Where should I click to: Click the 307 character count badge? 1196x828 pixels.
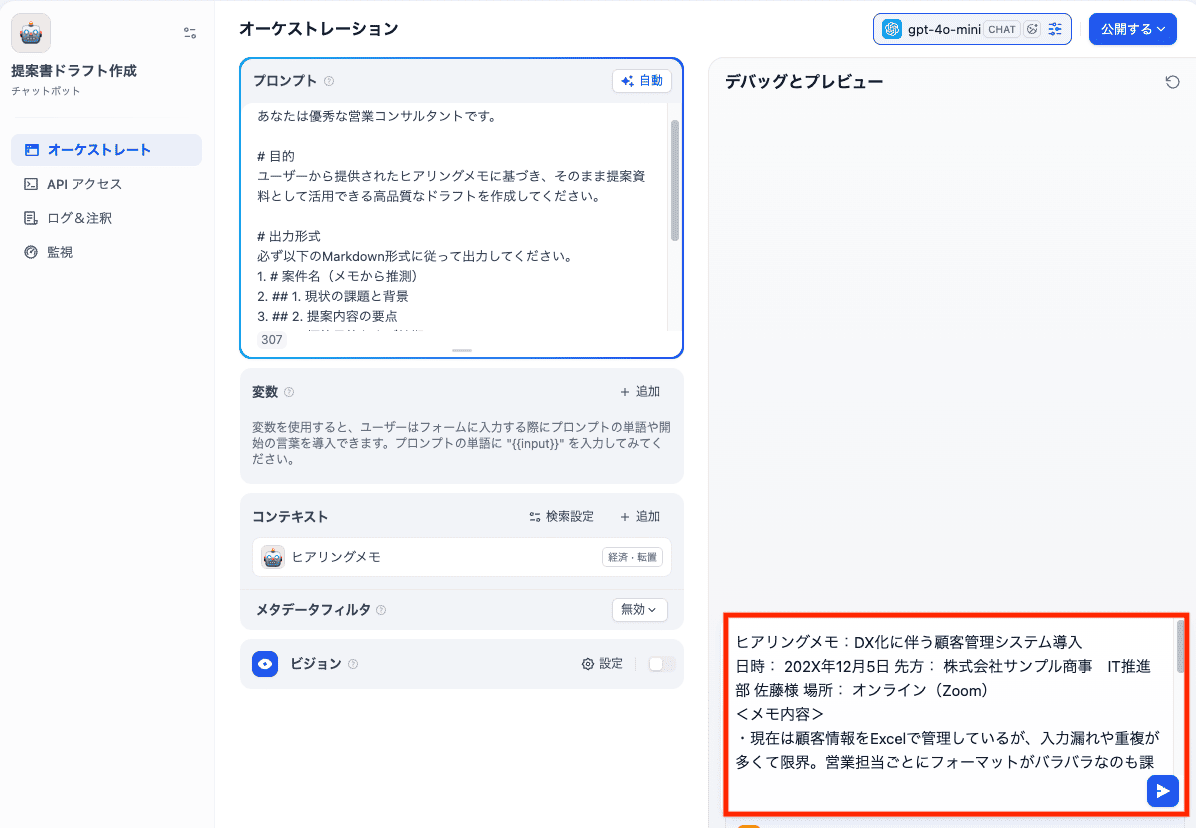[x=272, y=340]
